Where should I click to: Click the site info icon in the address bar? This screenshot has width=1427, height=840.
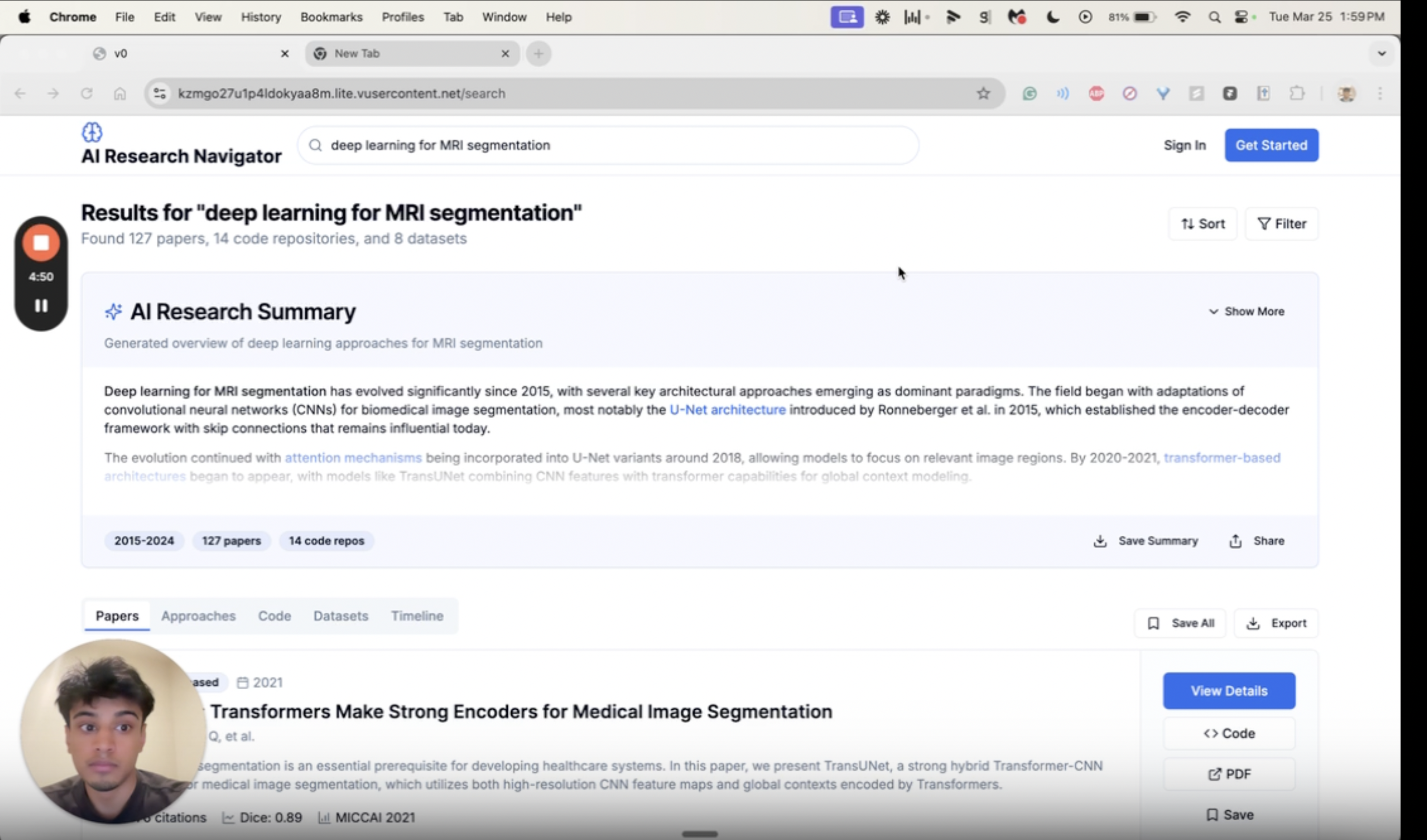(160, 93)
